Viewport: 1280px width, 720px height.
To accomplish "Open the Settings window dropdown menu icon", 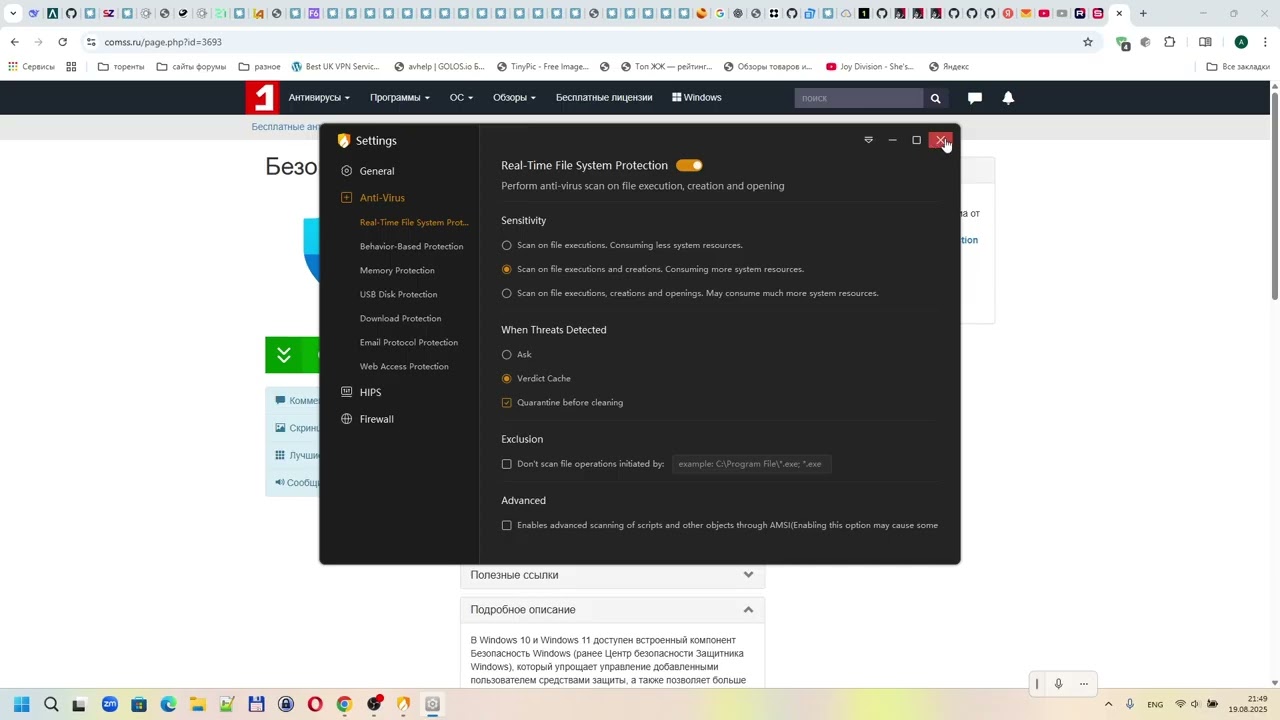I will tap(868, 140).
